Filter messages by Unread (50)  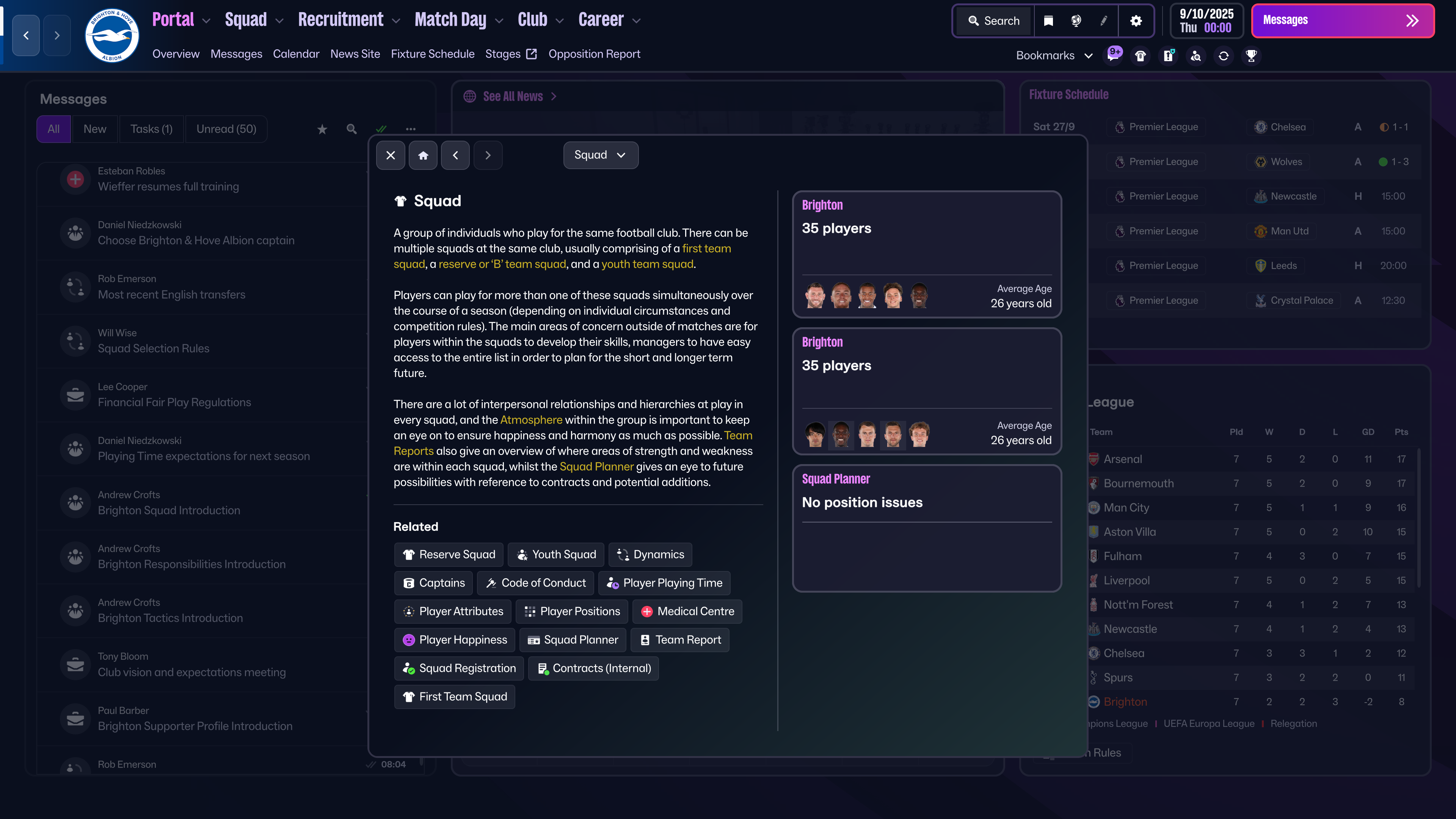coord(226,129)
